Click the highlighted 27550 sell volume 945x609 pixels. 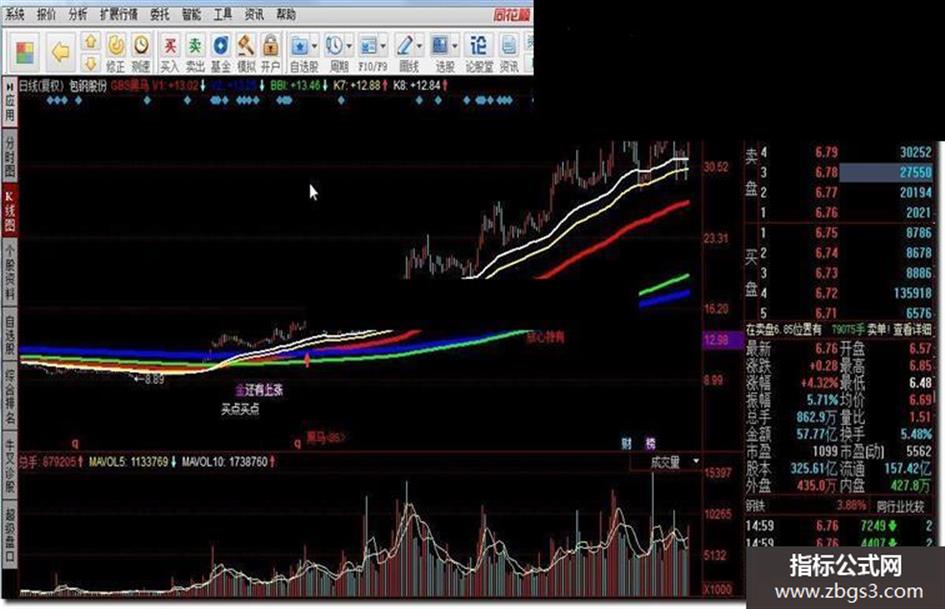[886, 172]
